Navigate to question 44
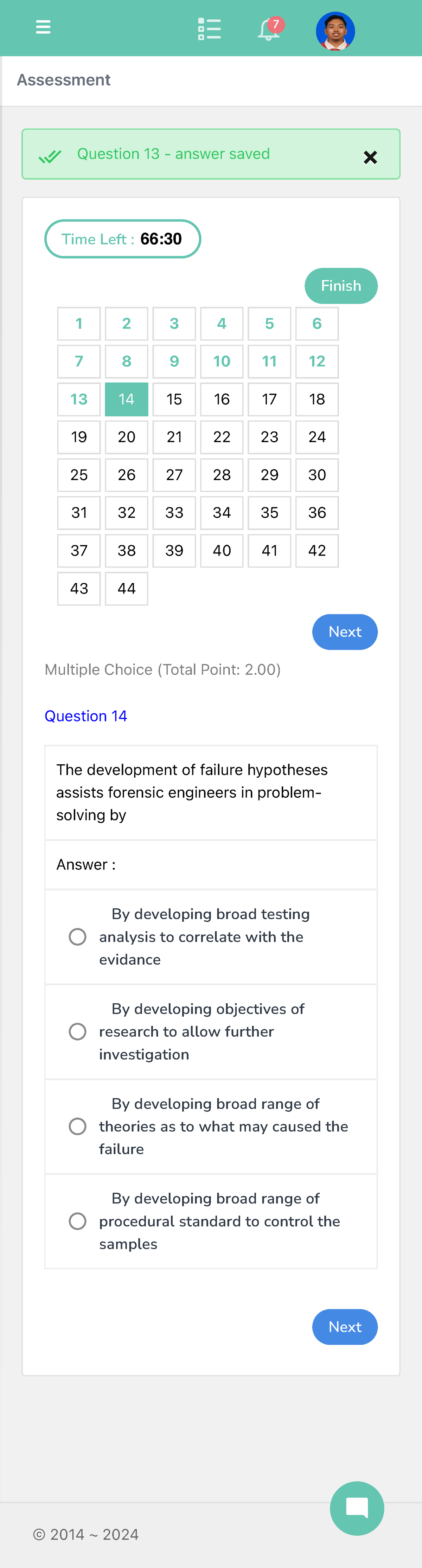This screenshot has width=422, height=1568. (126, 588)
